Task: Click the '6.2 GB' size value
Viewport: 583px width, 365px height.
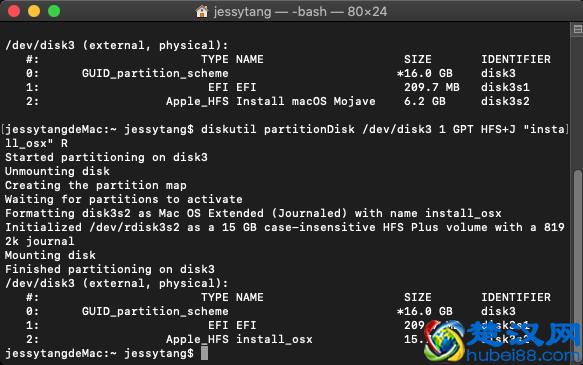Action: coord(425,101)
